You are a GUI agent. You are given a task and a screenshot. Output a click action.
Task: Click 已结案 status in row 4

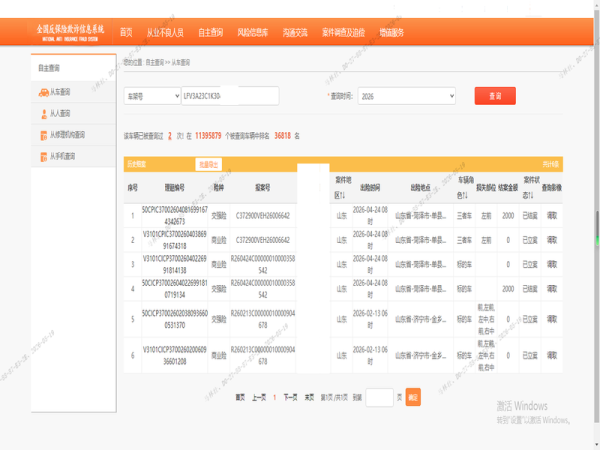click(530, 289)
